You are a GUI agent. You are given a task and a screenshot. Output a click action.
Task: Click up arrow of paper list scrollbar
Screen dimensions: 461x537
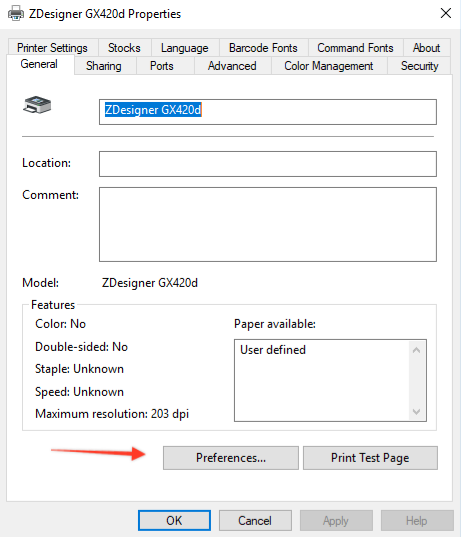(x=416, y=350)
